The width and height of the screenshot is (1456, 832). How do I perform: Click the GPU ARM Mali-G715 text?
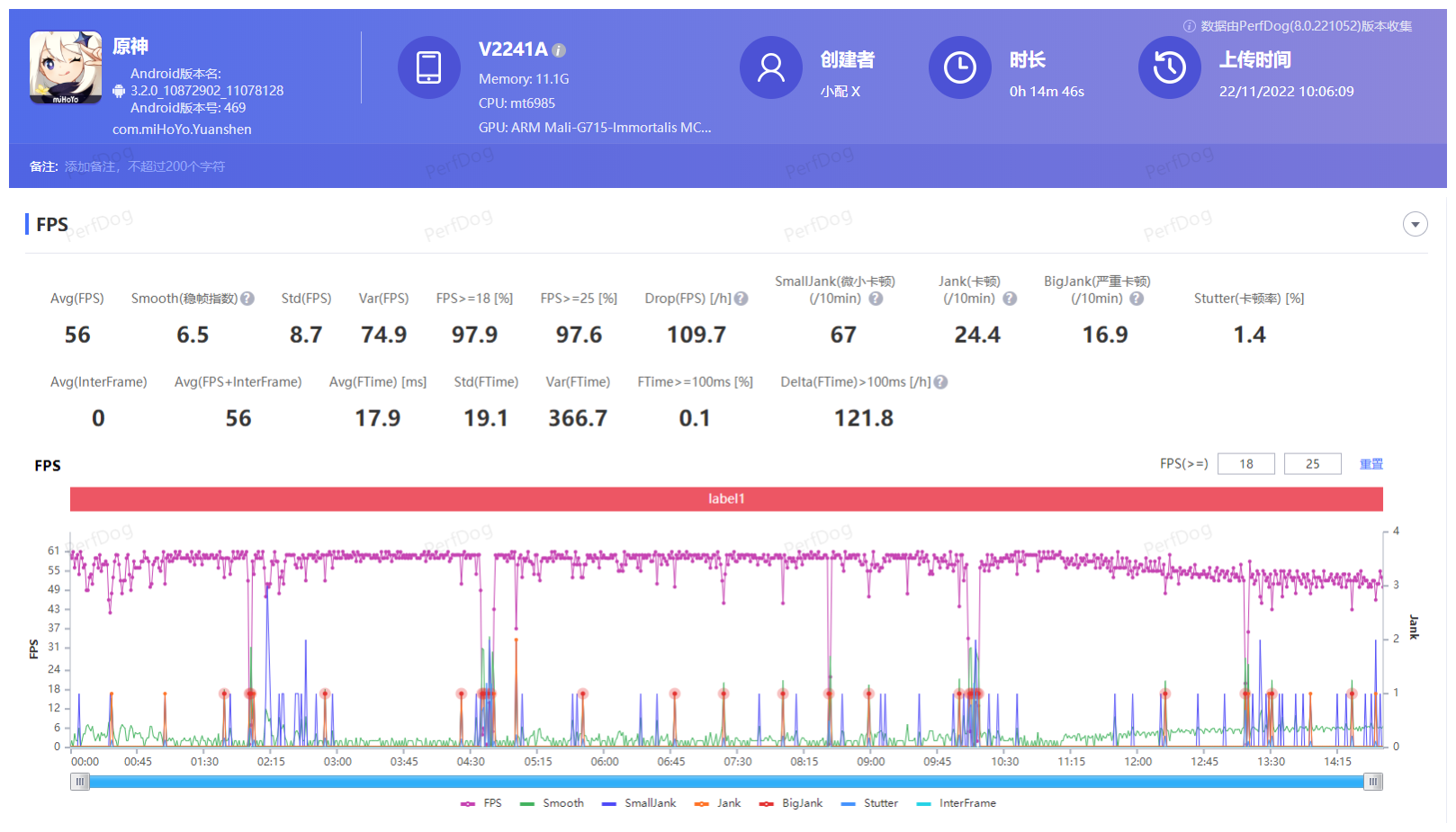[x=595, y=128]
